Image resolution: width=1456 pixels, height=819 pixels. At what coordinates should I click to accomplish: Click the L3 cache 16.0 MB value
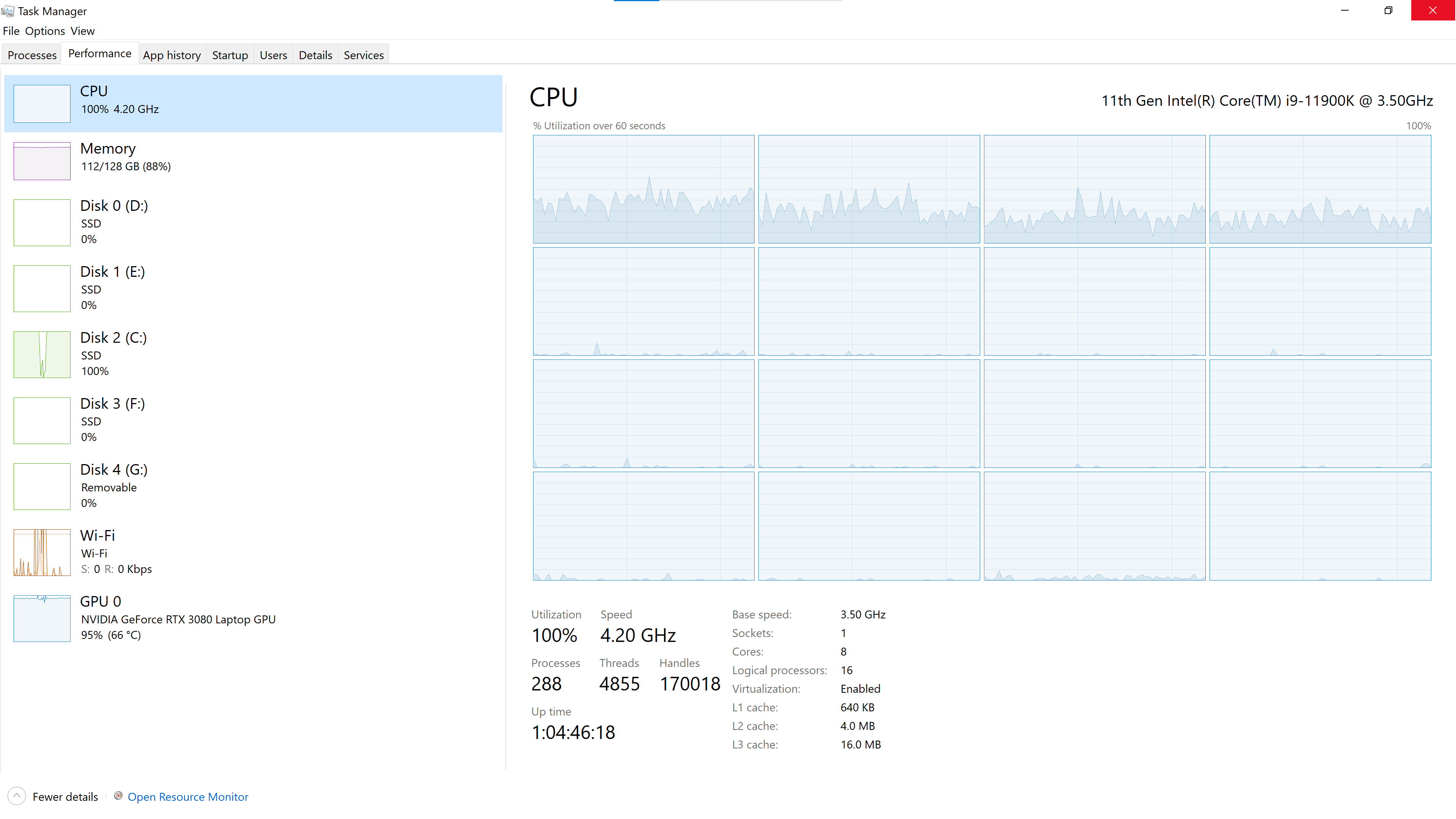[860, 745]
